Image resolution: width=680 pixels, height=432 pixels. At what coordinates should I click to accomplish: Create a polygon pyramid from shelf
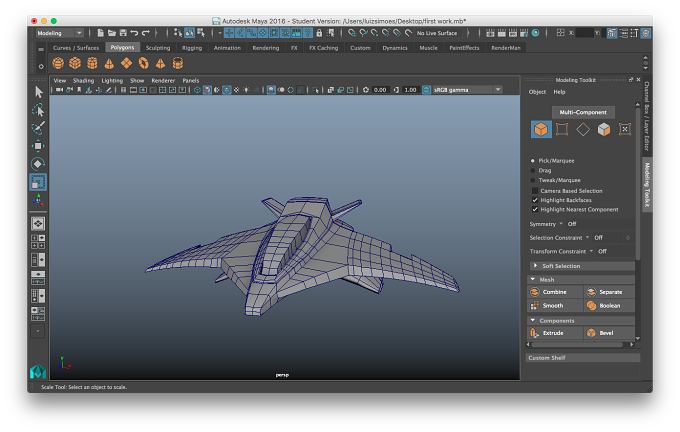click(160, 63)
